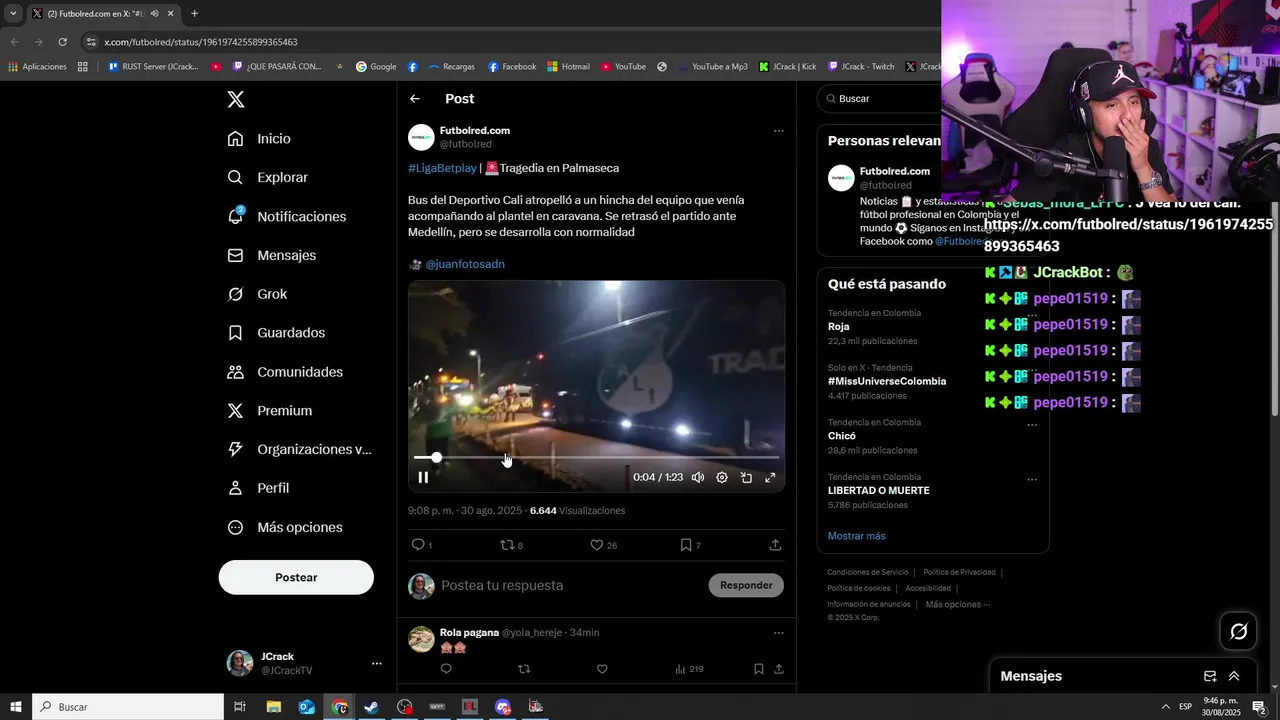Reload the browser page
The height and width of the screenshot is (720, 1280).
(x=62, y=42)
